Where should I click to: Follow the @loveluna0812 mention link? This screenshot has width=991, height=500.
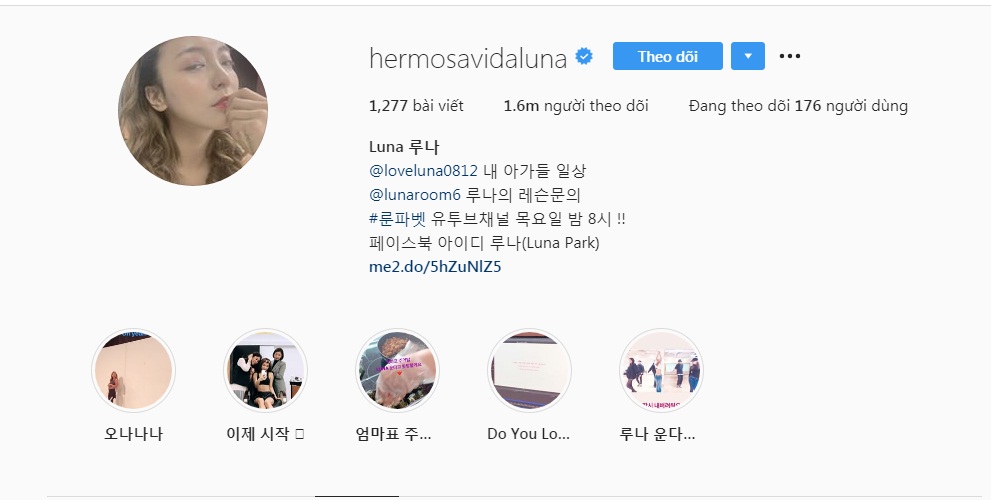point(423,171)
